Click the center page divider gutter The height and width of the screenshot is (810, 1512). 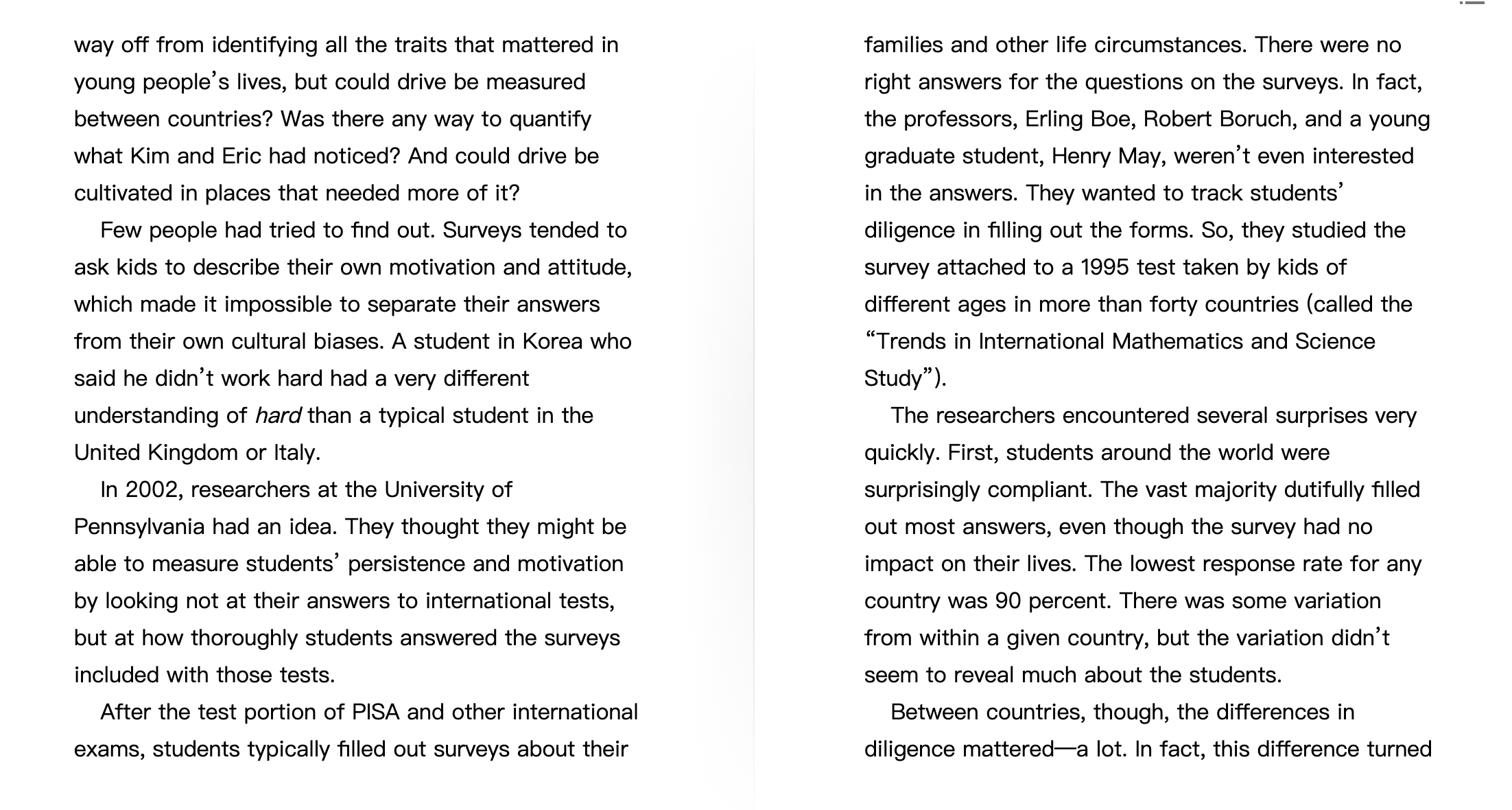tap(754, 405)
